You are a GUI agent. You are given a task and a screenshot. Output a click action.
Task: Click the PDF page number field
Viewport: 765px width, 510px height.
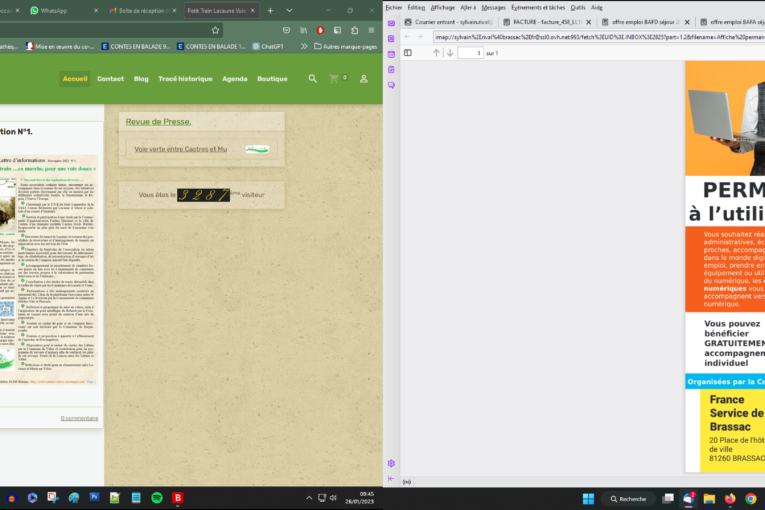coord(469,52)
